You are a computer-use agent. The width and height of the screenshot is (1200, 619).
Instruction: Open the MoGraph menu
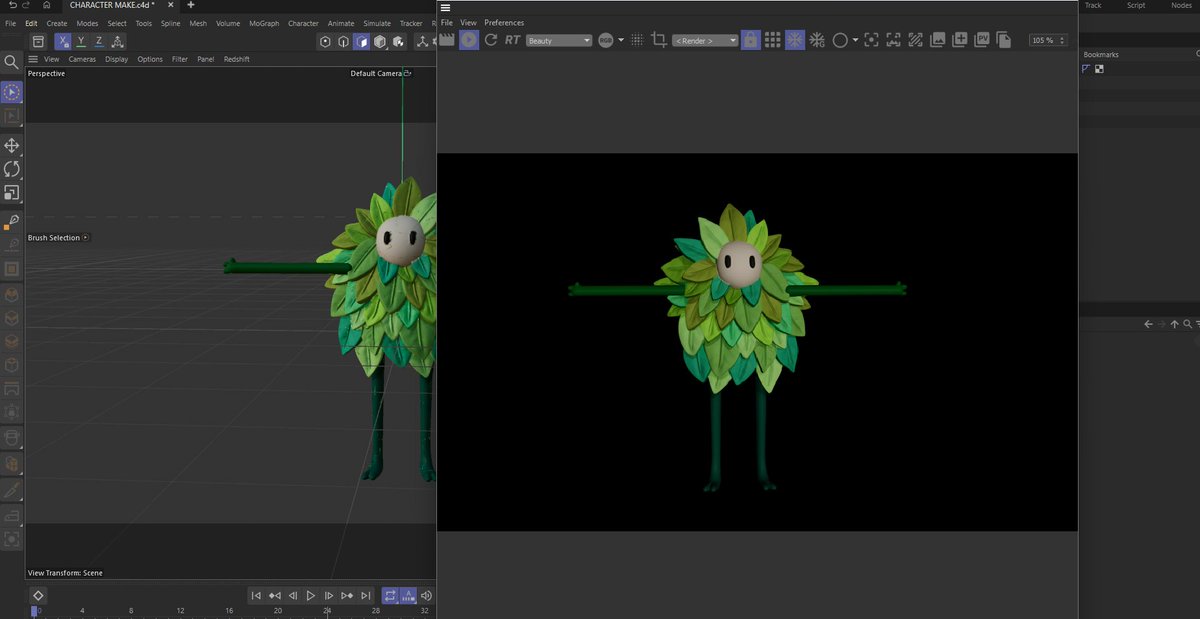click(x=264, y=23)
